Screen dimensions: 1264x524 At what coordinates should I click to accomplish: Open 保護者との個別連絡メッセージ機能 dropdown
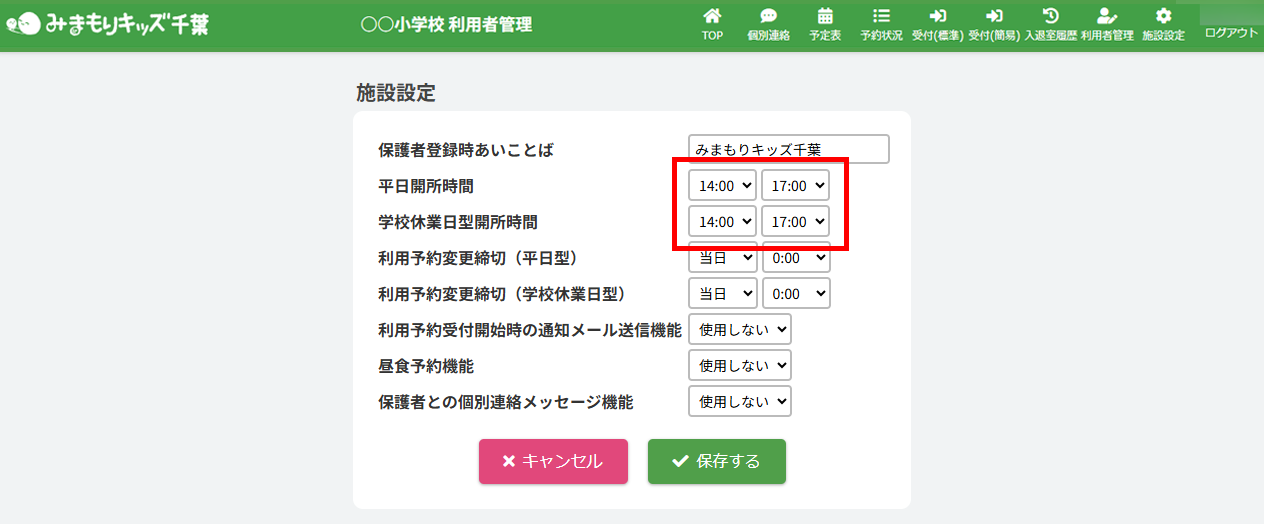tap(739, 402)
